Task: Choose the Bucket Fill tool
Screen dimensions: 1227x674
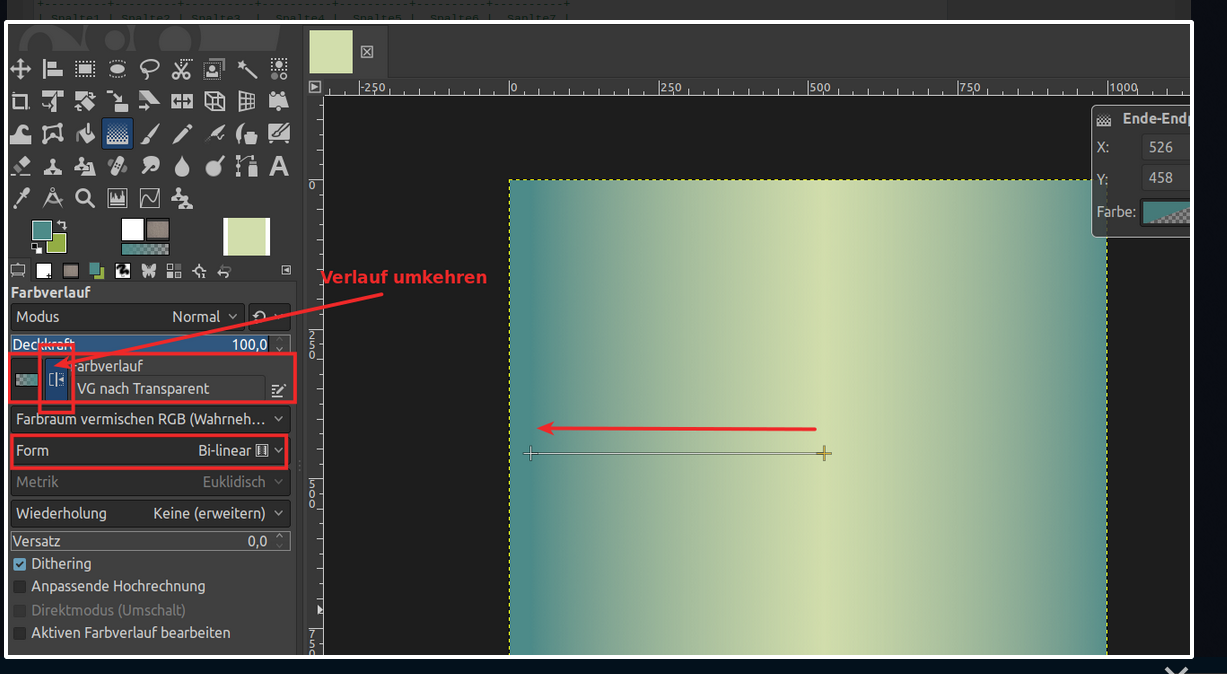Action: (85, 133)
